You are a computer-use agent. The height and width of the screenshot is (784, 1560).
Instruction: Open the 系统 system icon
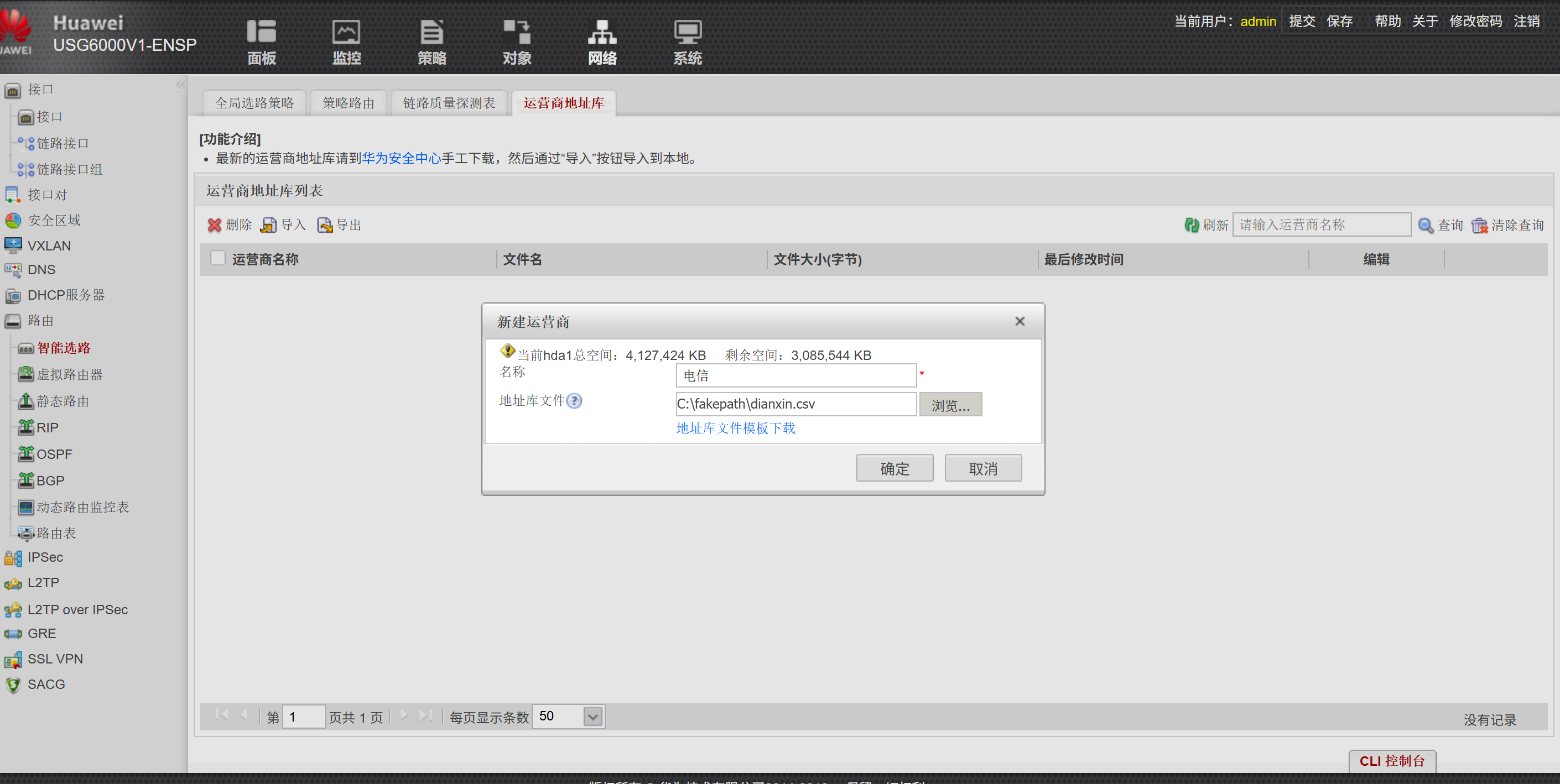(x=688, y=32)
